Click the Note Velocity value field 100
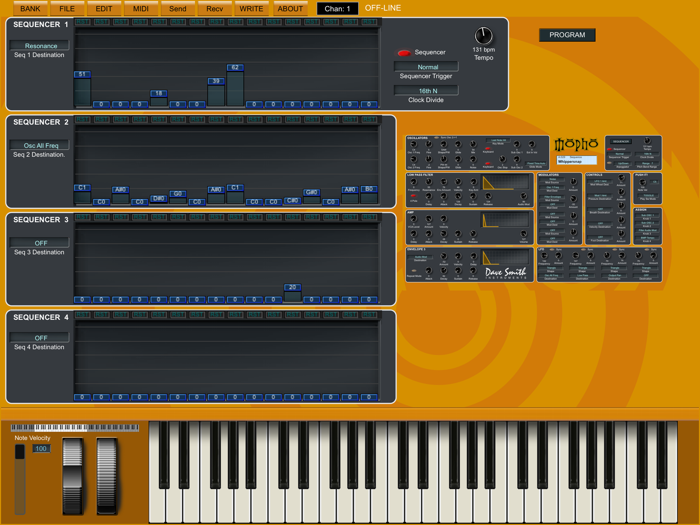Image resolution: width=700 pixels, height=525 pixels. pos(41,449)
